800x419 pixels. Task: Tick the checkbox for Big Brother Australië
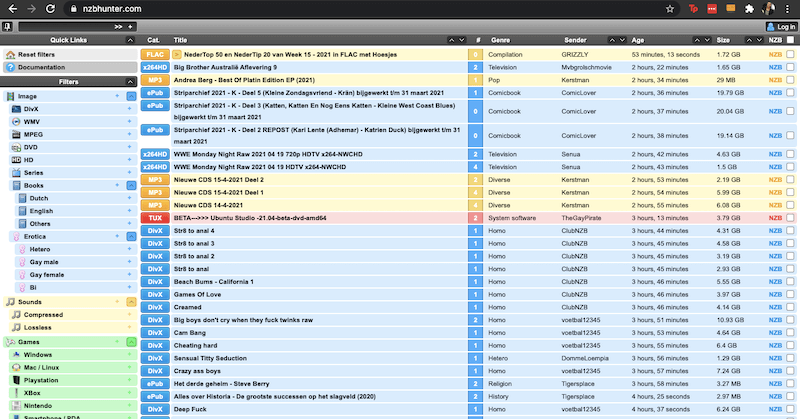[790, 67]
